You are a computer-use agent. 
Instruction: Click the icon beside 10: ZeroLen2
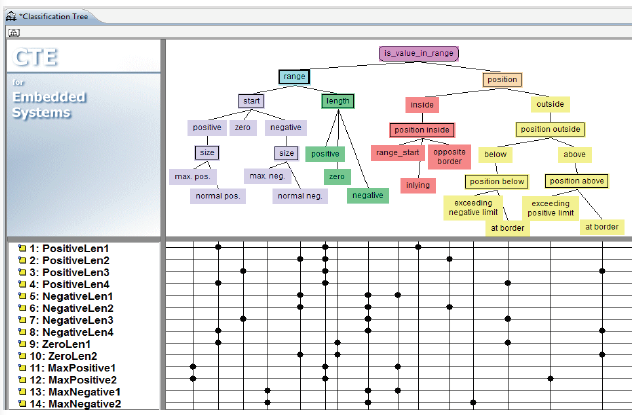coord(22,355)
